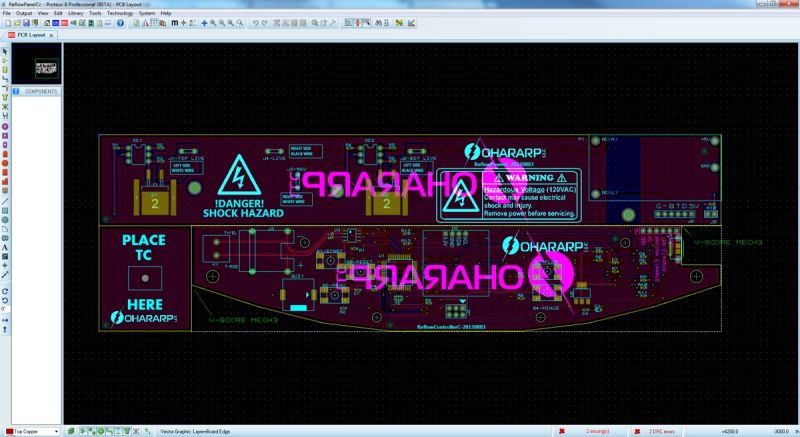The image size is (800, 437).
Task: Select the Ratsnest mode tool
Action: (x=5, y=106)
